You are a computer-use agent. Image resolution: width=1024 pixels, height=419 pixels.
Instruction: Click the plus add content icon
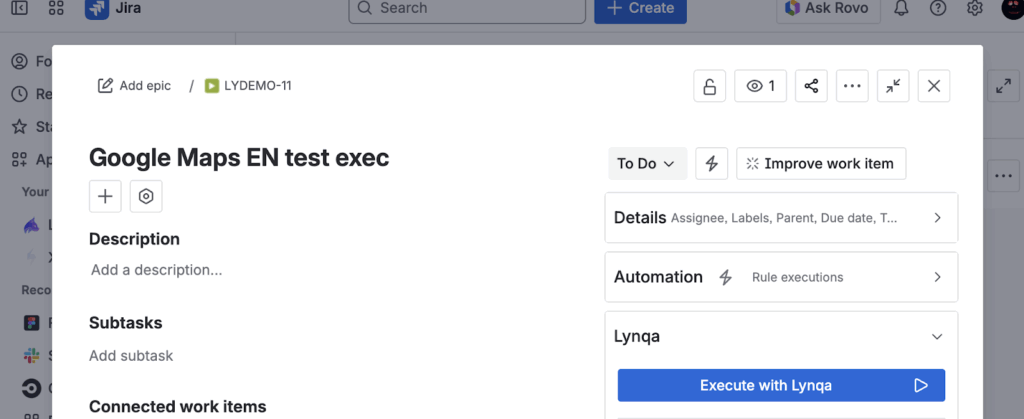click(x=105, y=196)
